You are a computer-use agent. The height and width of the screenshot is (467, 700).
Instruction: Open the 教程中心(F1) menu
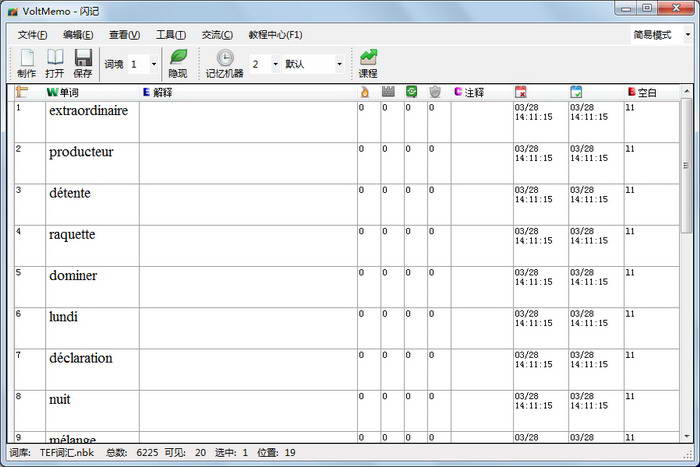pos(275,35)
